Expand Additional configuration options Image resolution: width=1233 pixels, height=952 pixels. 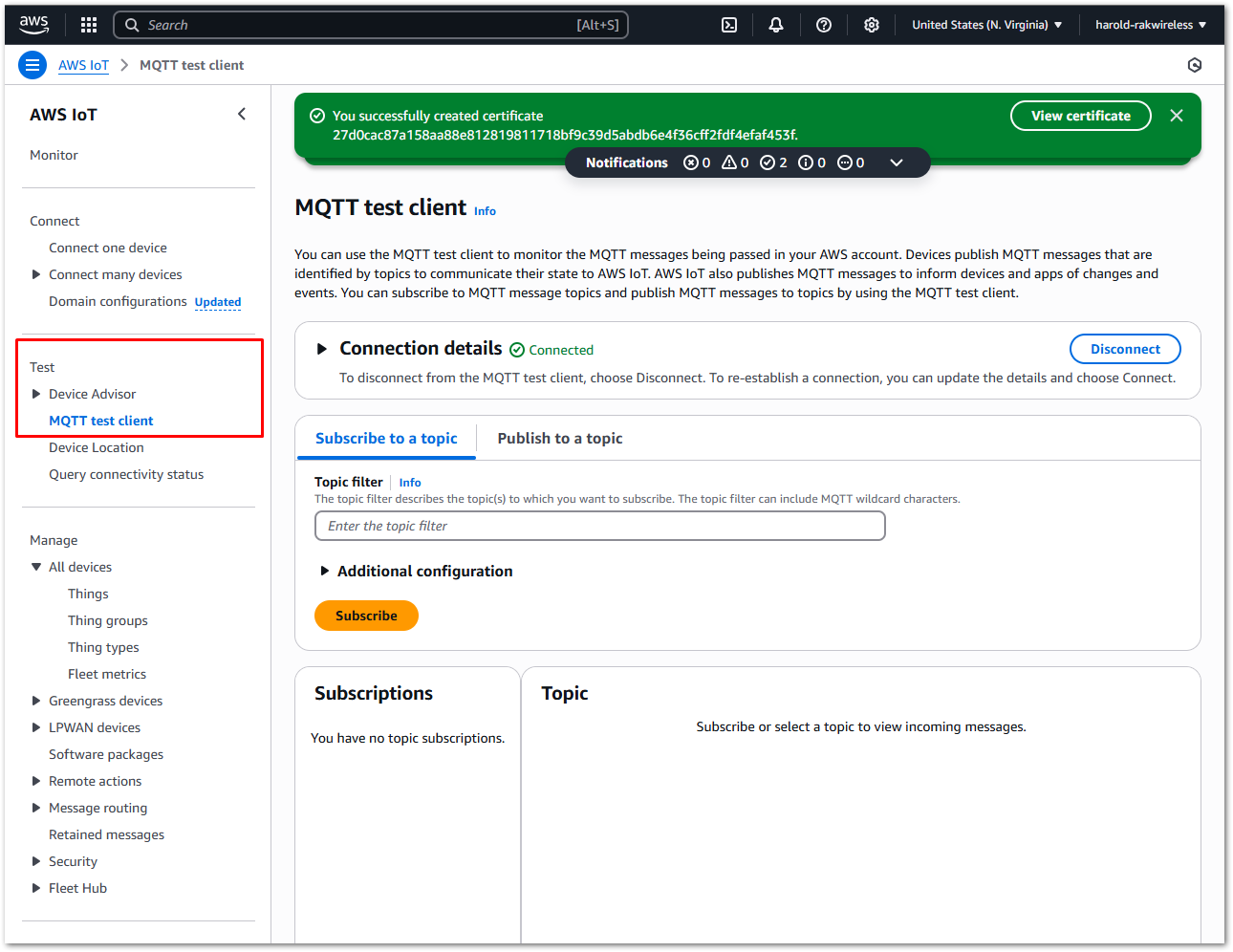click(x=325, y=571)
